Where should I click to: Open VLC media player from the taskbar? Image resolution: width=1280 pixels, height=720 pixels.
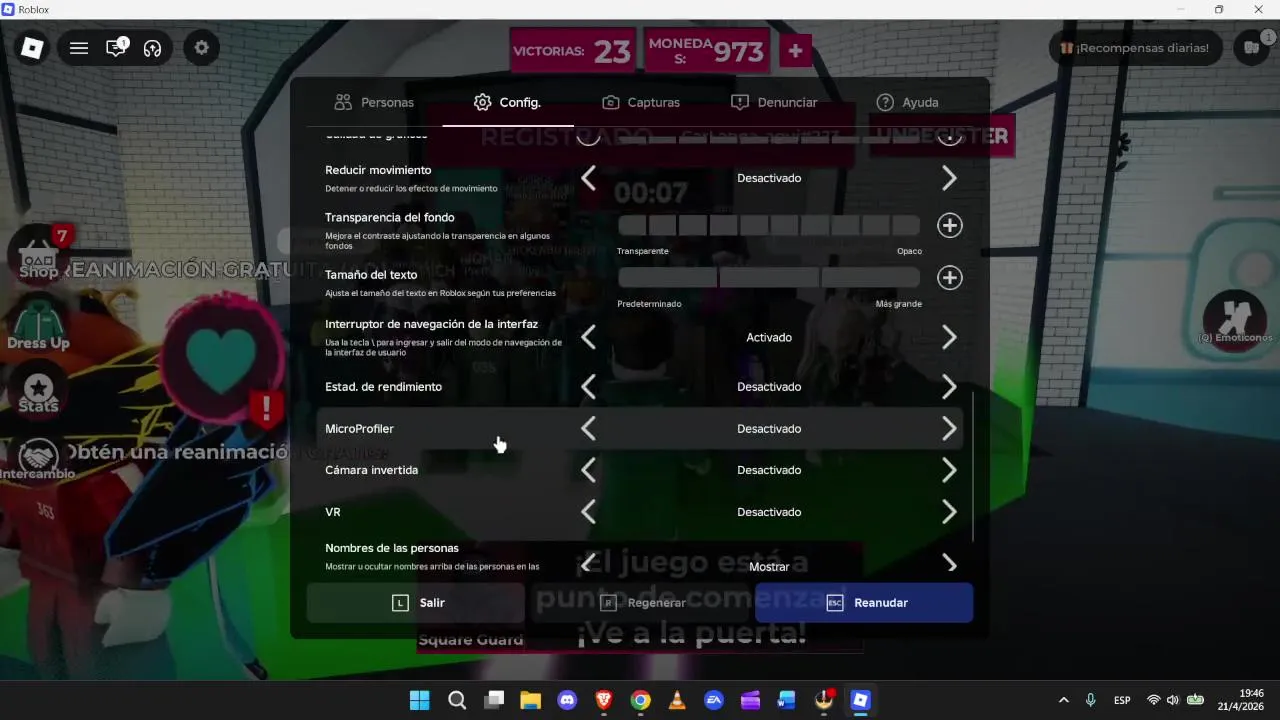coord(677,700)
